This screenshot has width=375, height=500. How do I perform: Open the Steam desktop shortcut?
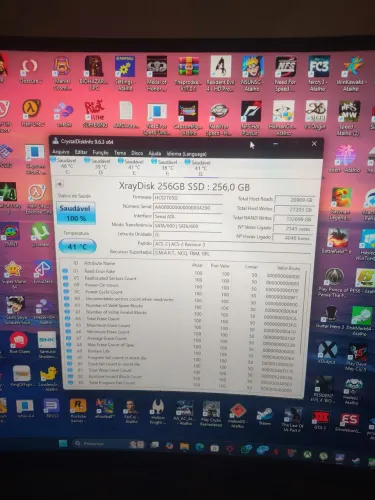[265, 416]
